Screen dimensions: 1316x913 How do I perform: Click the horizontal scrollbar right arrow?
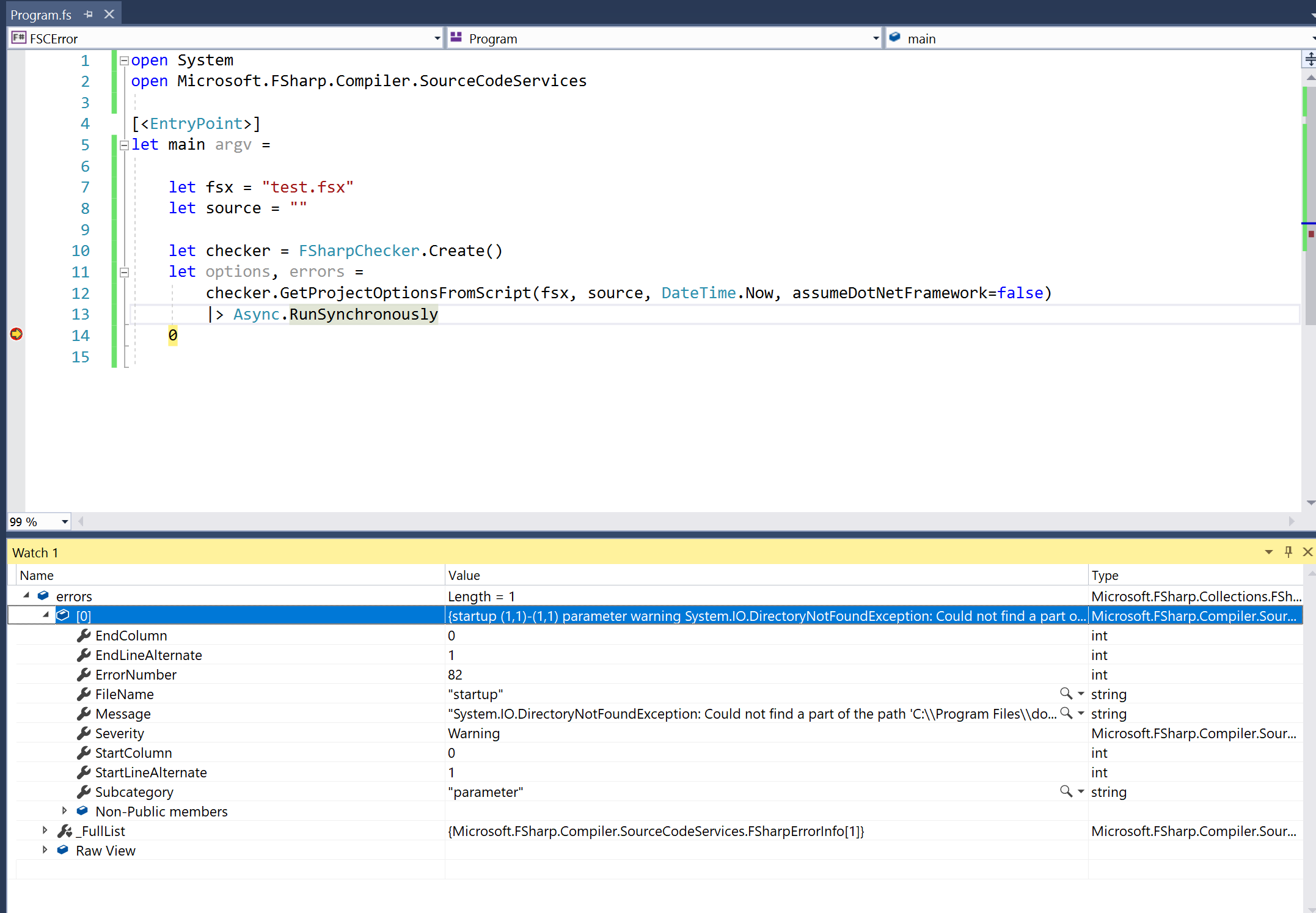(x=1291, y=521)
